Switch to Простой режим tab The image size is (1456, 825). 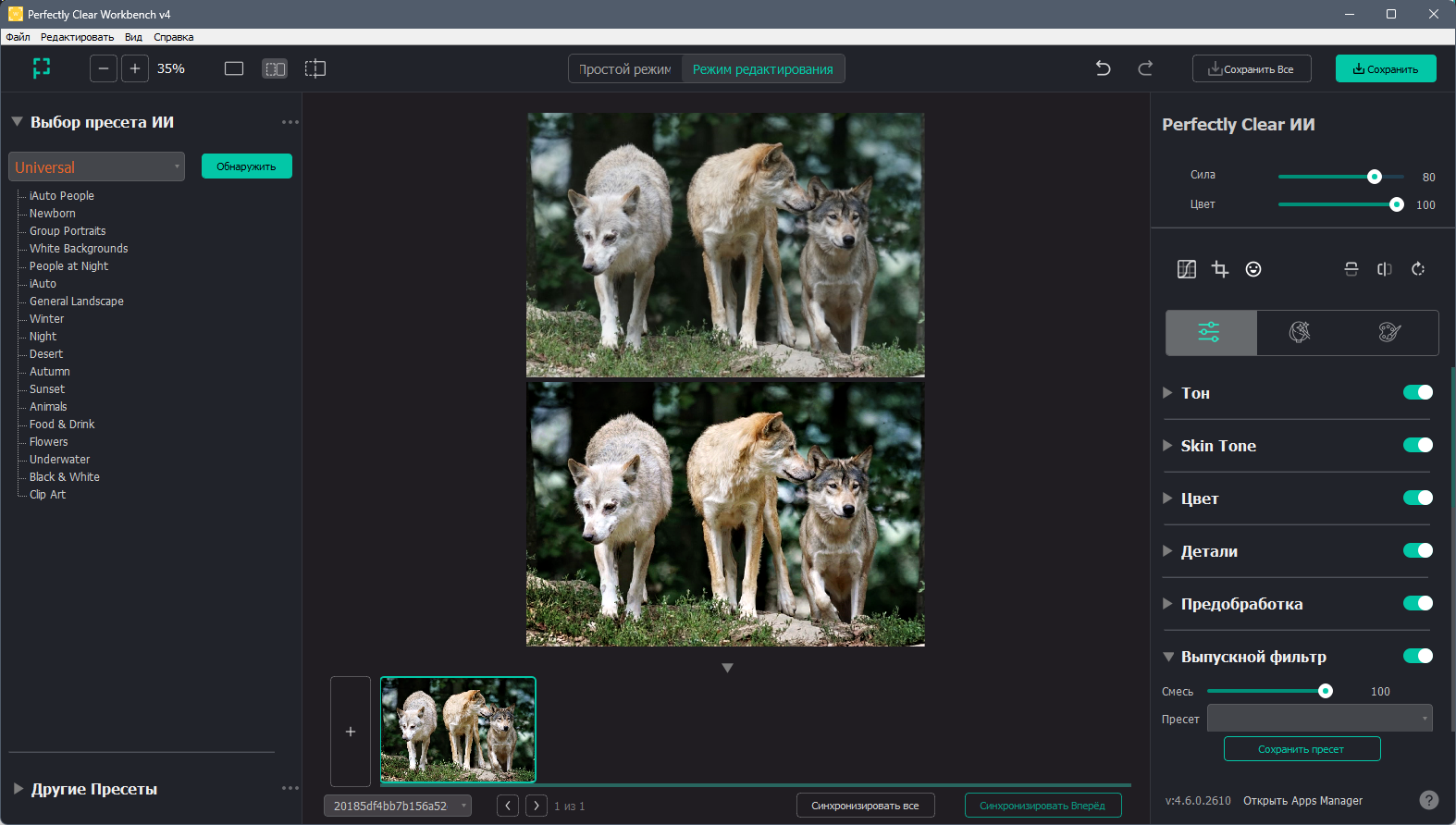point(625,69)
